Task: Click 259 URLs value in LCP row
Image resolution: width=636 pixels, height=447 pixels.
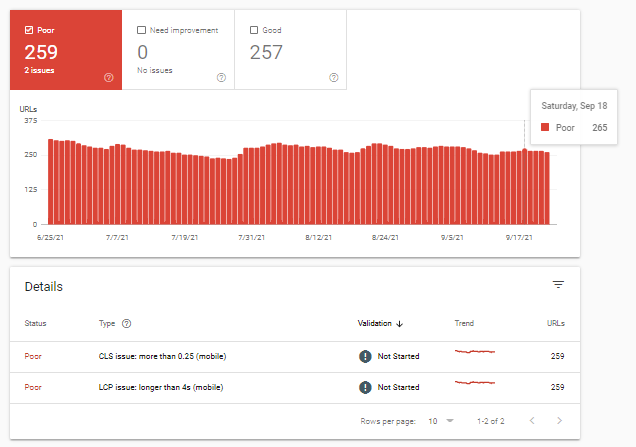Action: [557, 387]
